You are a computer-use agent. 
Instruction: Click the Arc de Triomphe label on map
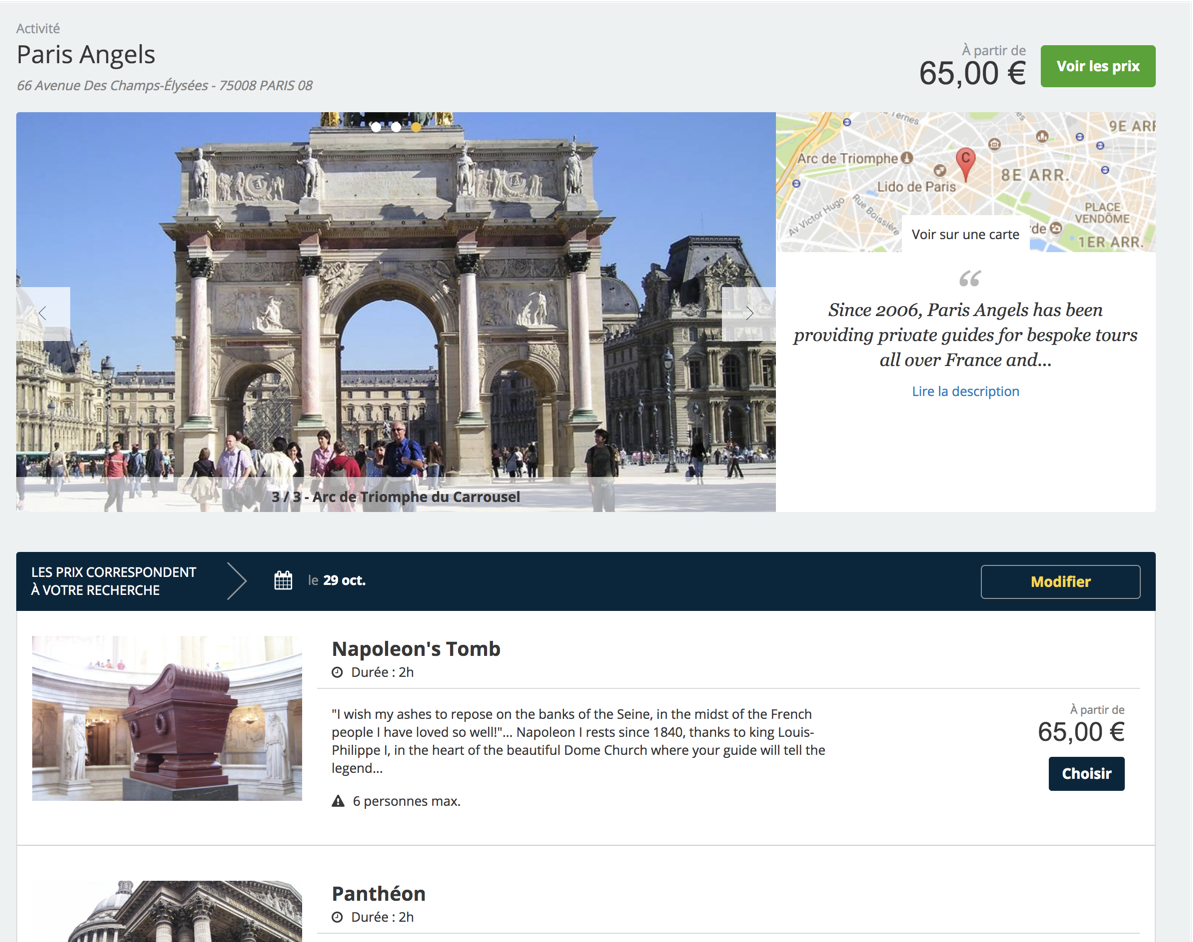[848, 158]
